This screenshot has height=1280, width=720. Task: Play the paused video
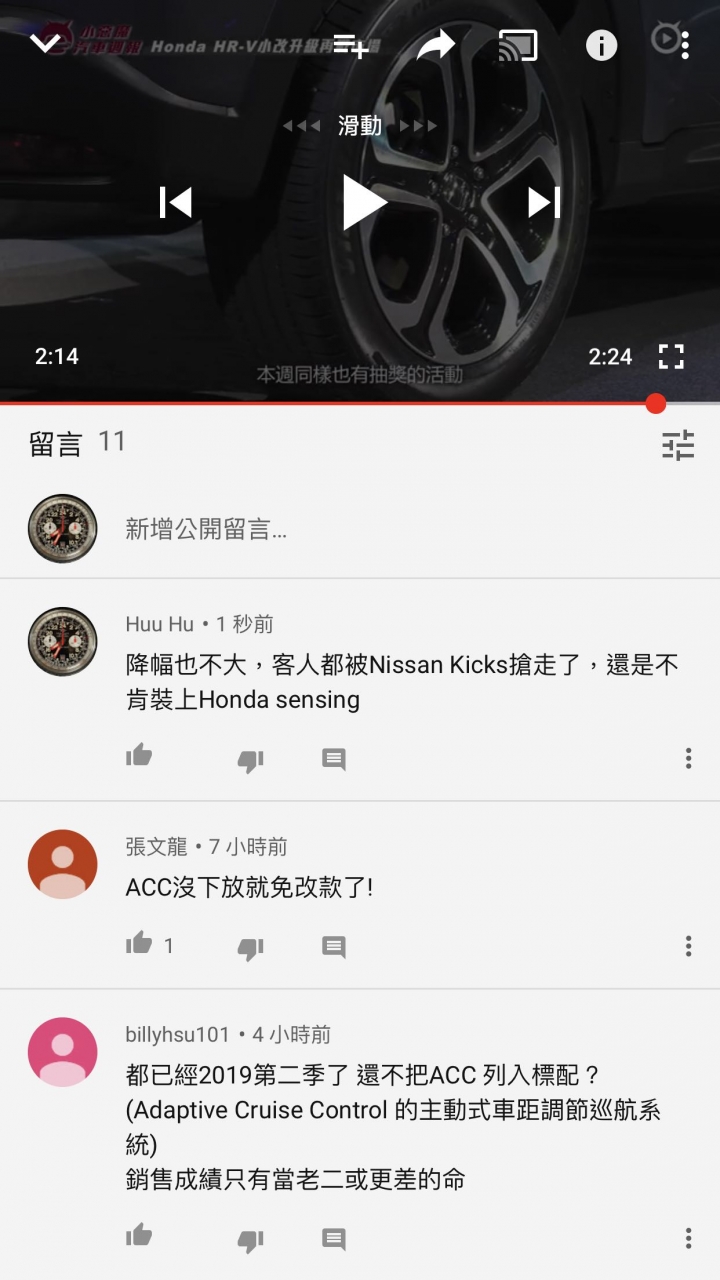click(x=364, y=202)
